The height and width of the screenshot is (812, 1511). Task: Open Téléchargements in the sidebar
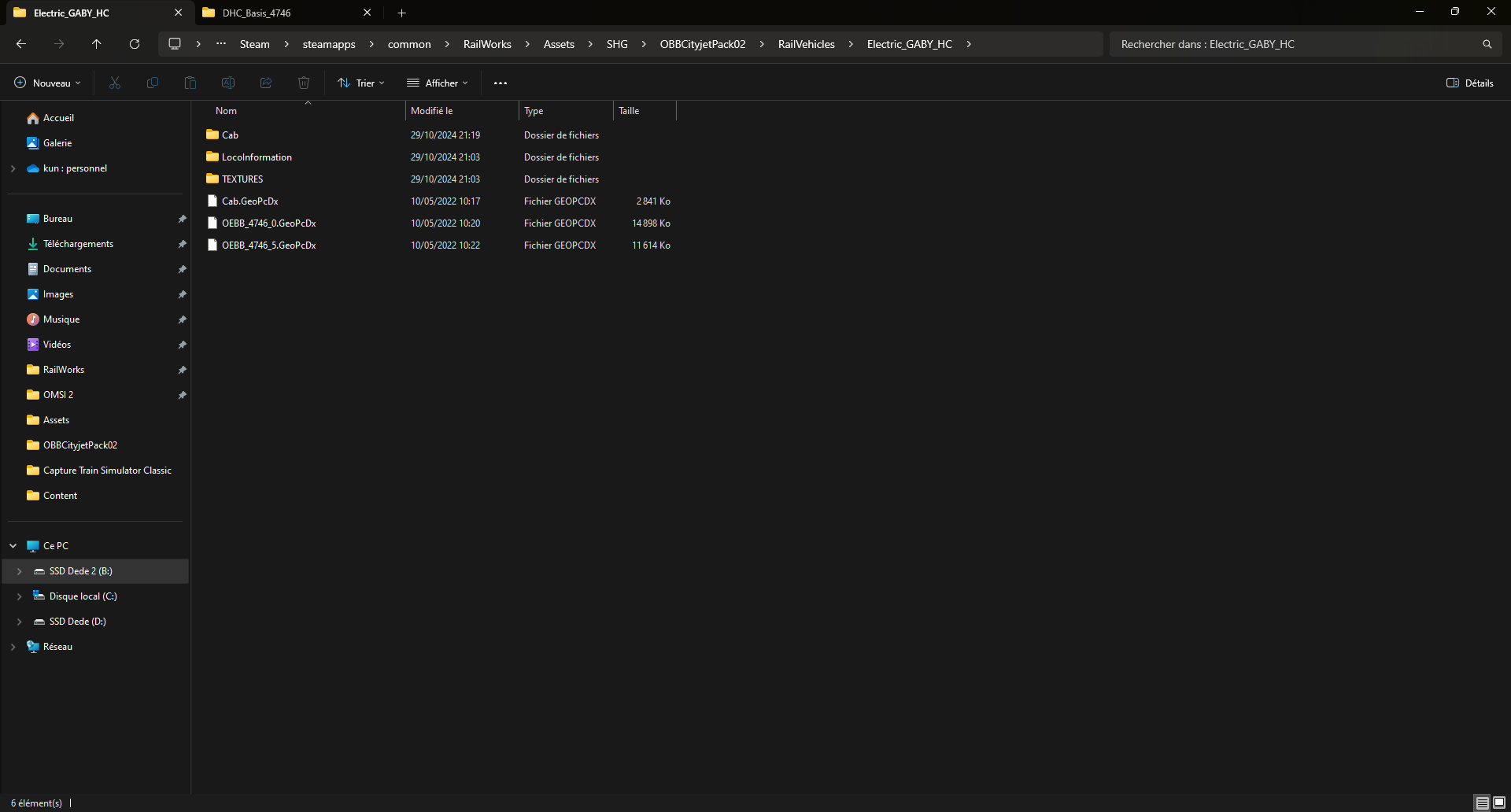(78, 244)
